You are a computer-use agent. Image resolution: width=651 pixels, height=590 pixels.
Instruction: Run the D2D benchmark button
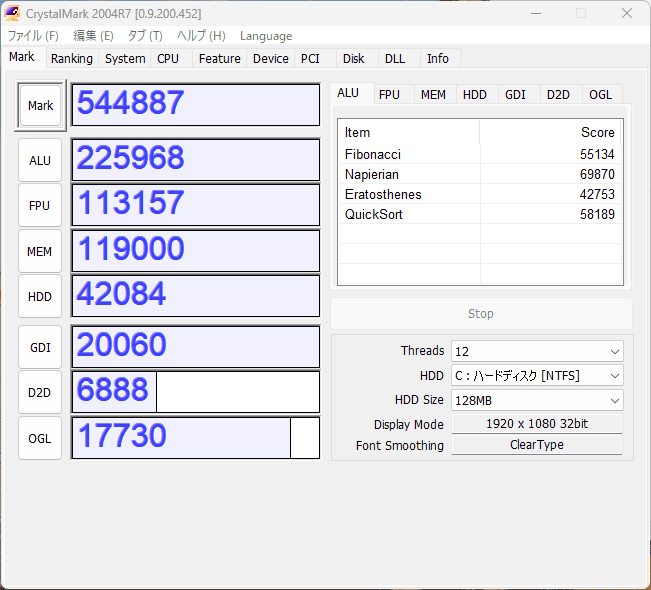pos(40,392)
